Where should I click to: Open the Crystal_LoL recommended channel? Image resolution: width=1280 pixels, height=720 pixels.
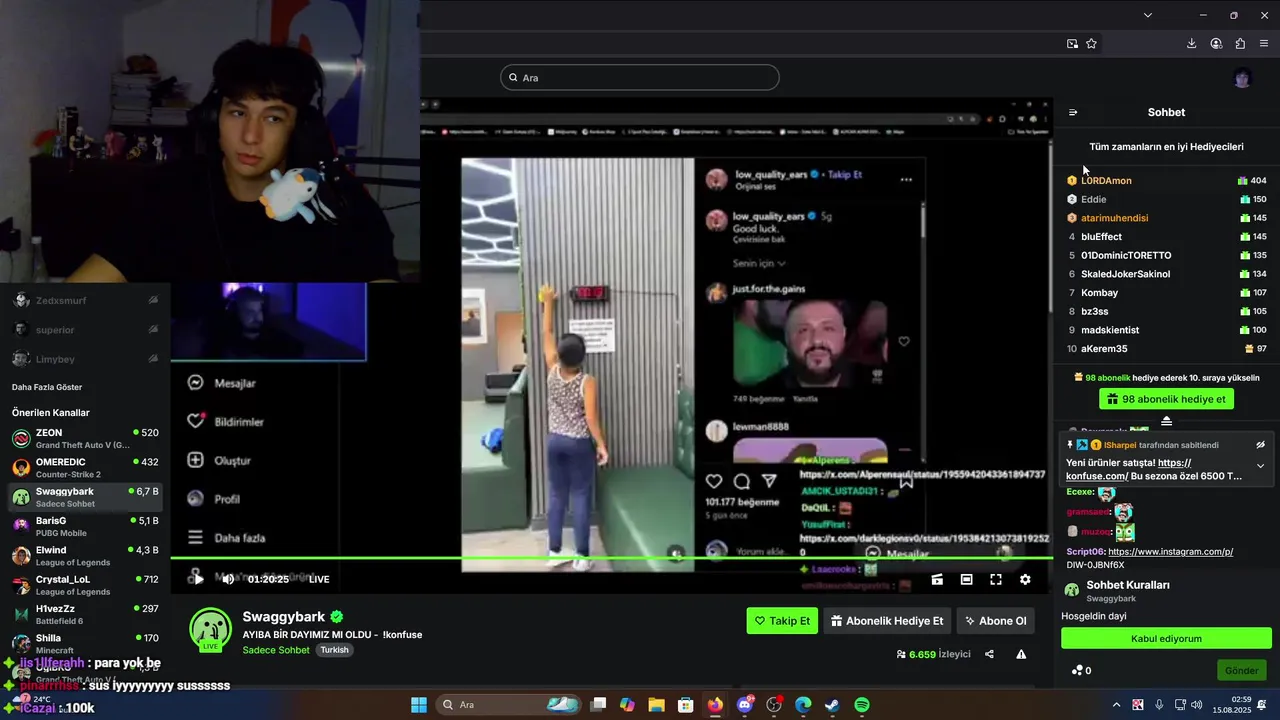coord(85,584)
